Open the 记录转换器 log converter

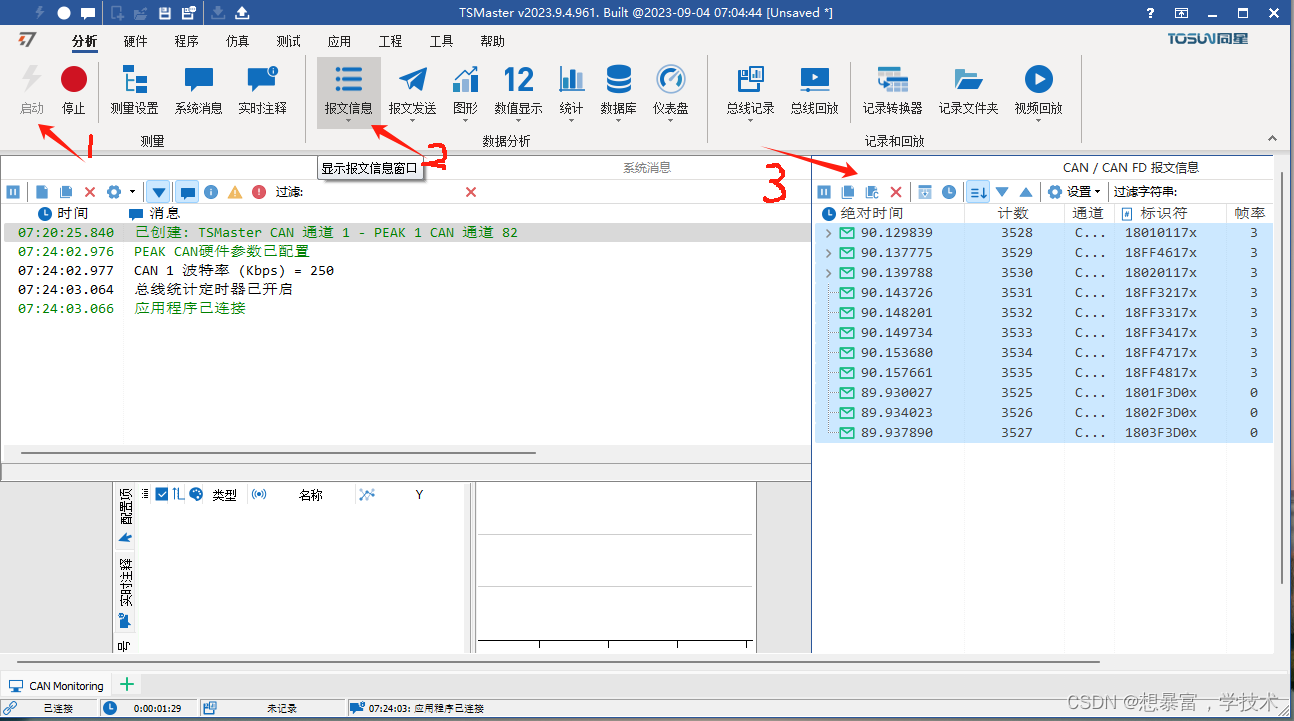coord(892,90)
